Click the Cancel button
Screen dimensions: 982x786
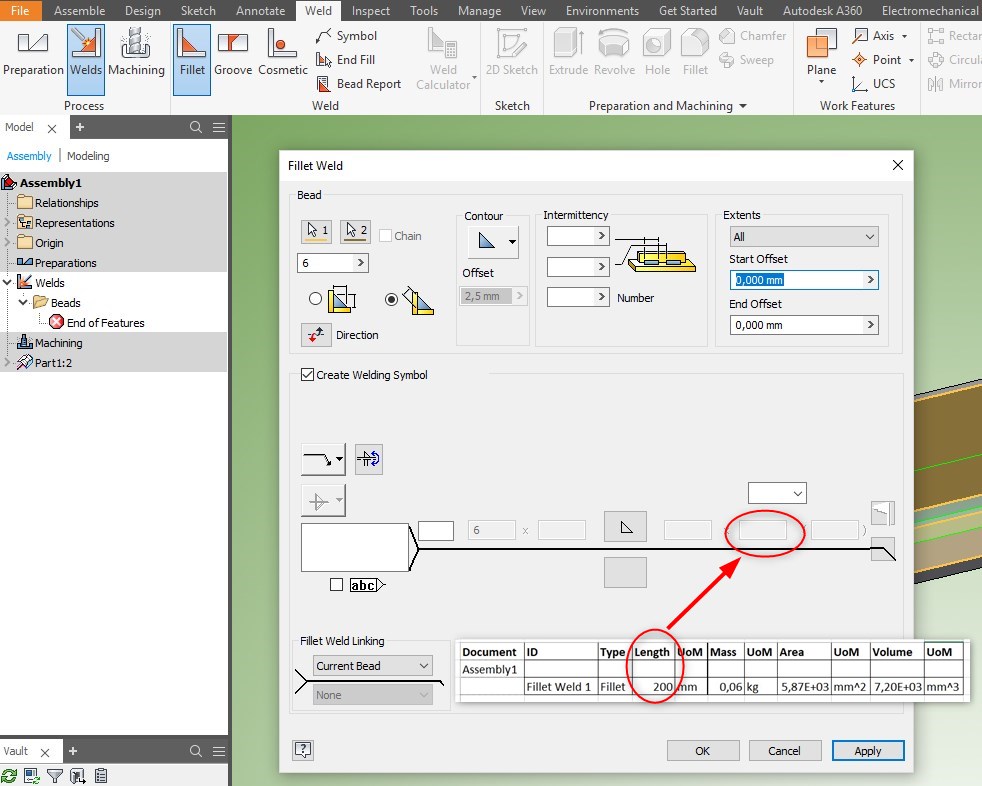pos(785,750)
